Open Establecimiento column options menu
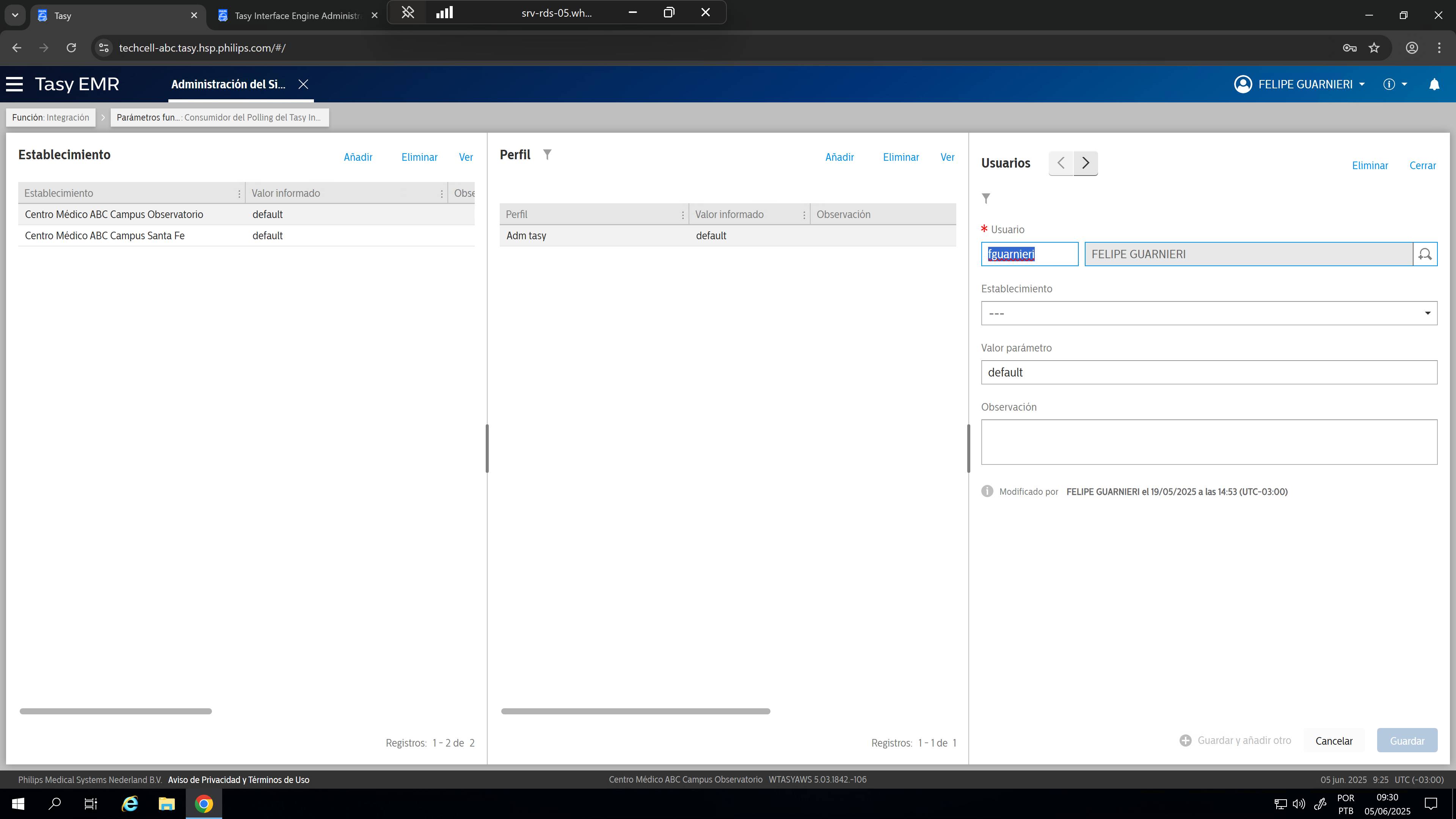1456x819 pixels. (x=239, y=194)
